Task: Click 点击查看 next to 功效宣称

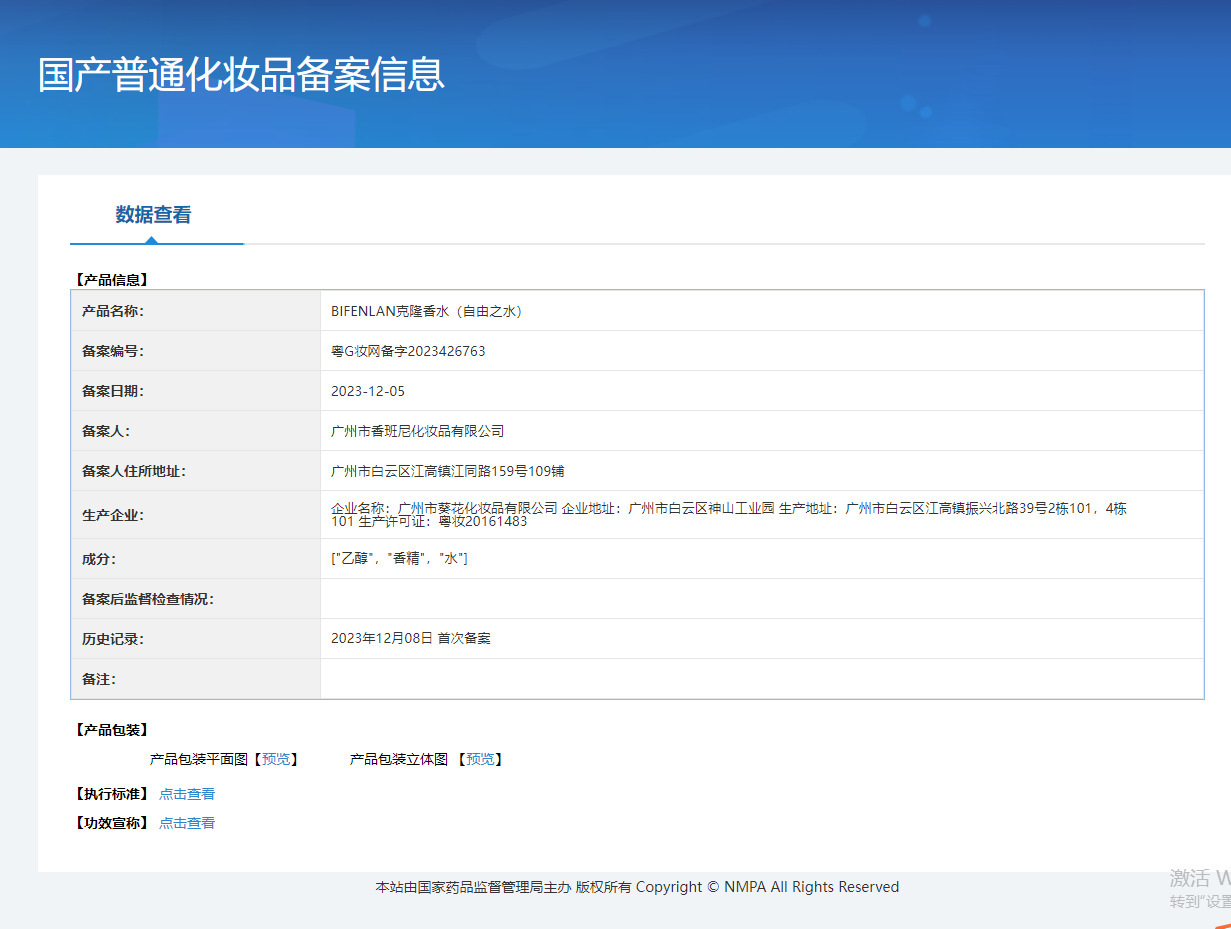Action: (187, 824)
